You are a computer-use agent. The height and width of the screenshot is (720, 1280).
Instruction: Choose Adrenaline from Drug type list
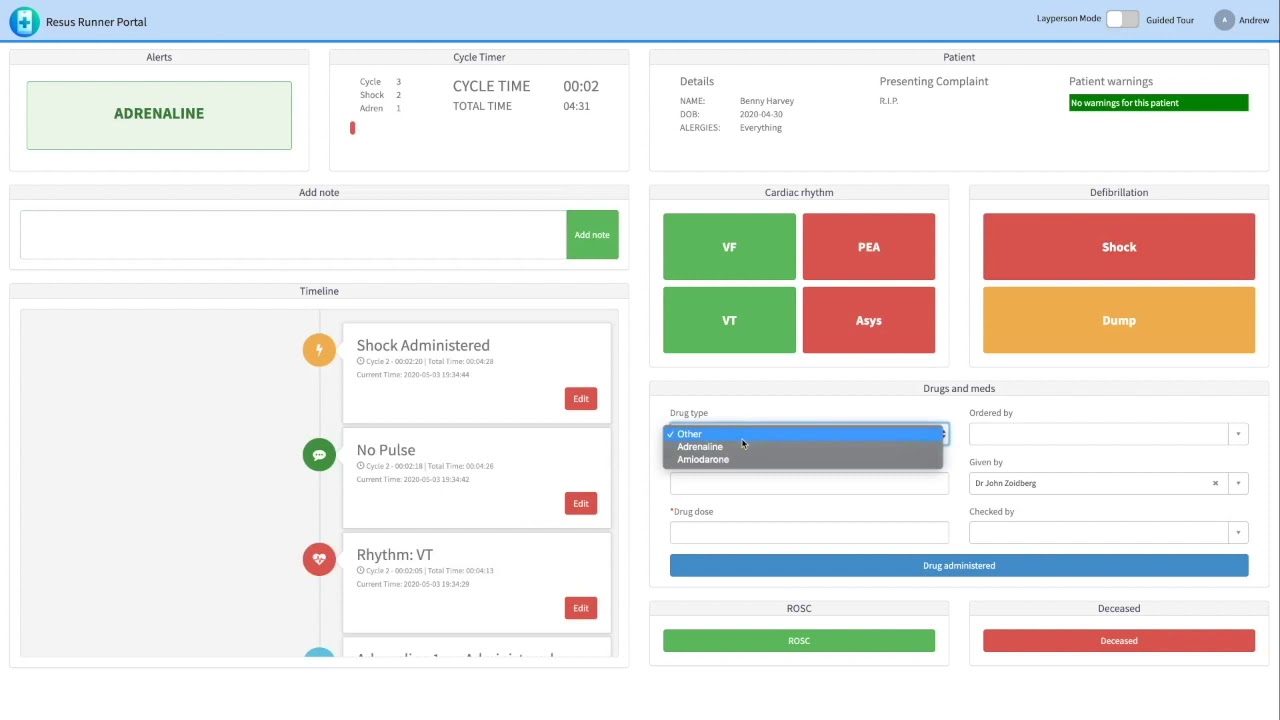(x=804, y=447)
